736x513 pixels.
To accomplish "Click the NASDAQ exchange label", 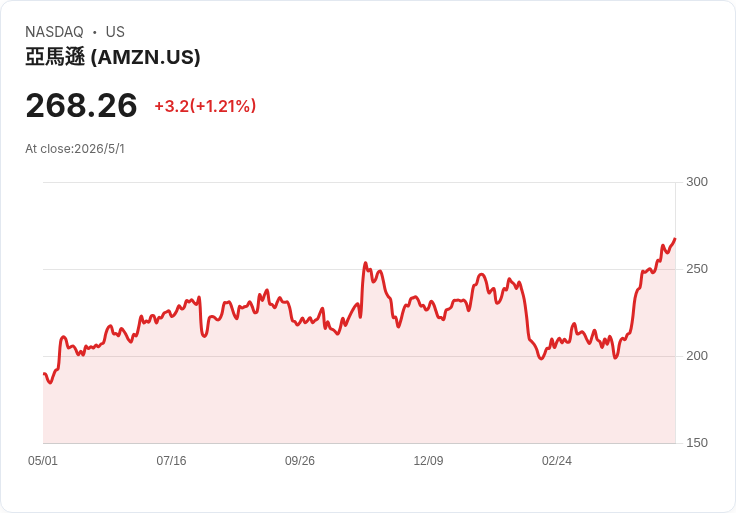I will tap(54, 32).
